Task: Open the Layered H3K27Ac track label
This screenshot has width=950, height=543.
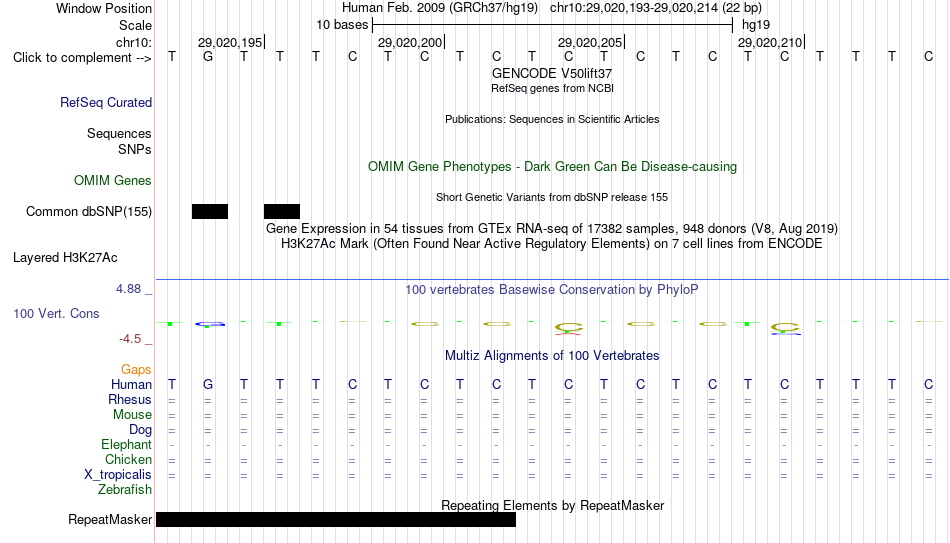Action: [65, 258]
